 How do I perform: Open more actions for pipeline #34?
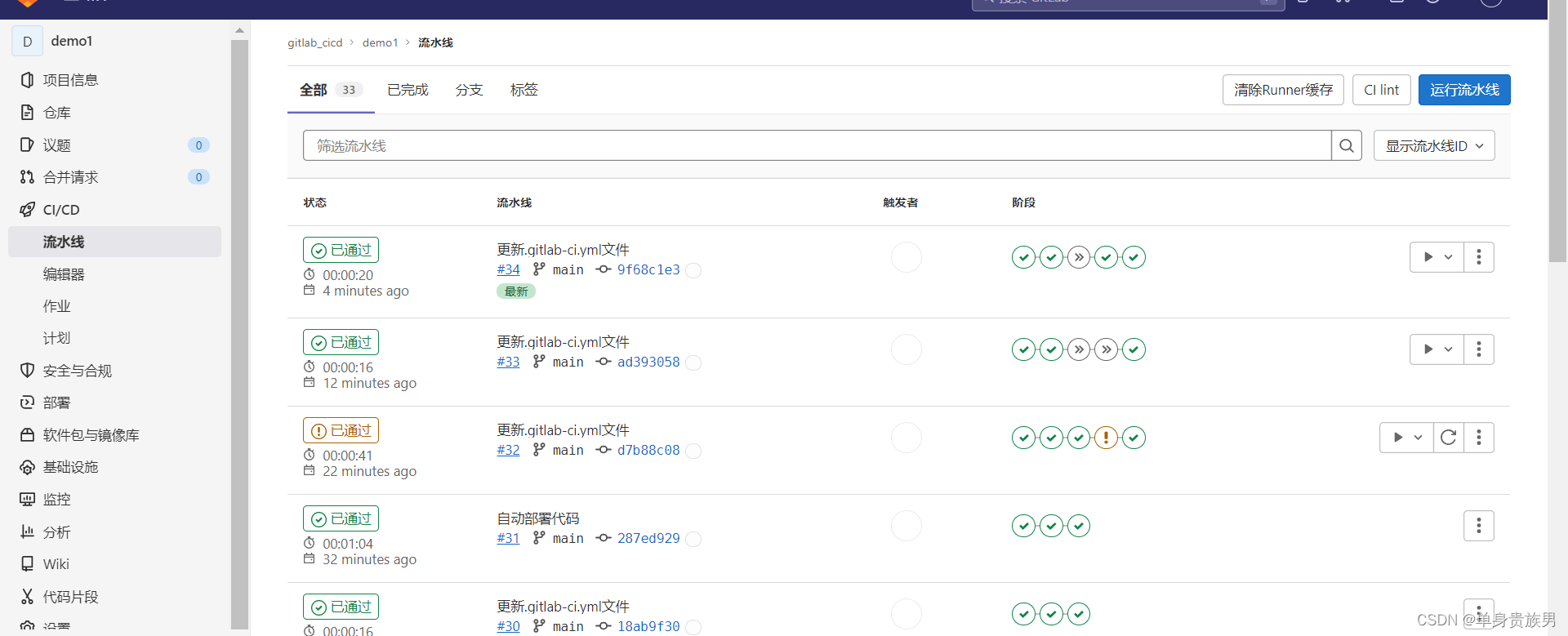pos(1479,257)
